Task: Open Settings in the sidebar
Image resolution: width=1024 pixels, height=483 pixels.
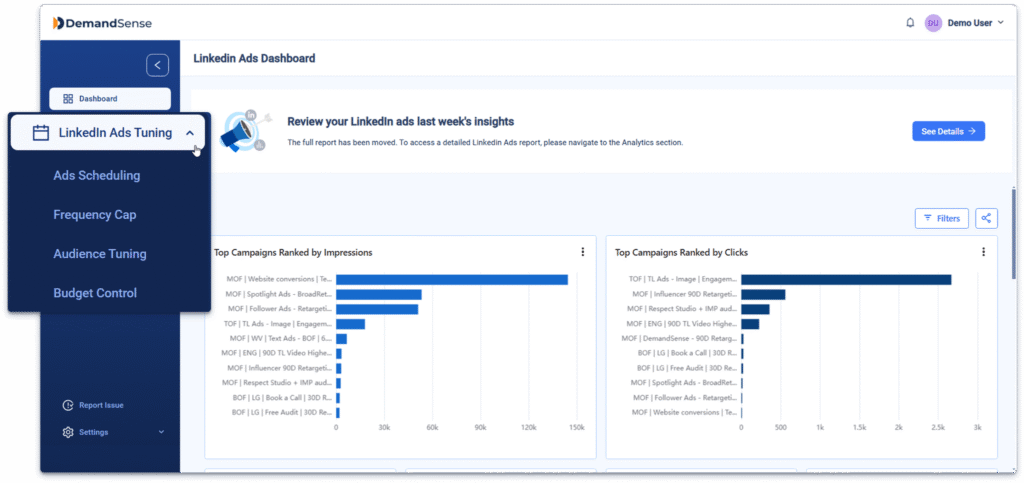Action: tap(94, 432)
